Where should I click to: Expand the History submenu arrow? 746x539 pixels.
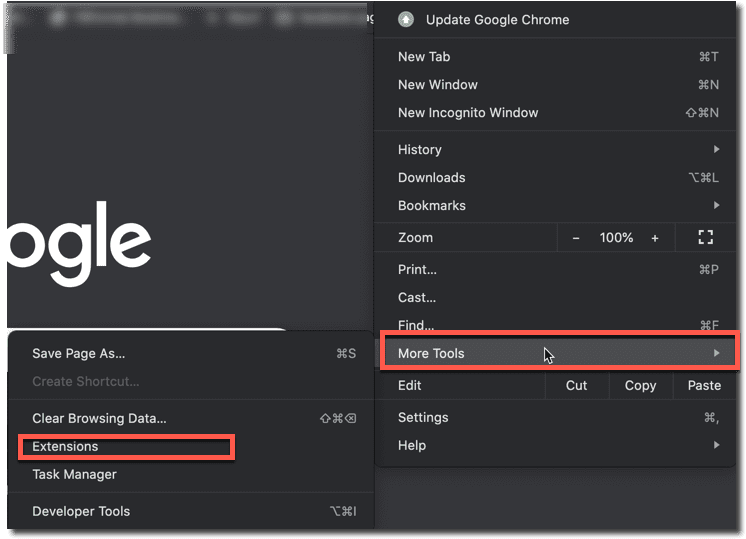pyautogui.click(x=716, y=149)
